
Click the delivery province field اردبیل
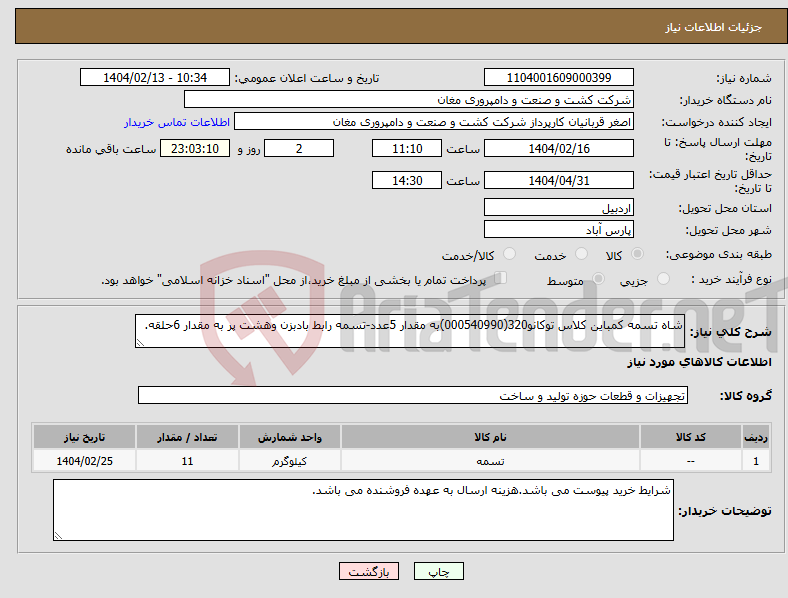[x=559, y=208]
